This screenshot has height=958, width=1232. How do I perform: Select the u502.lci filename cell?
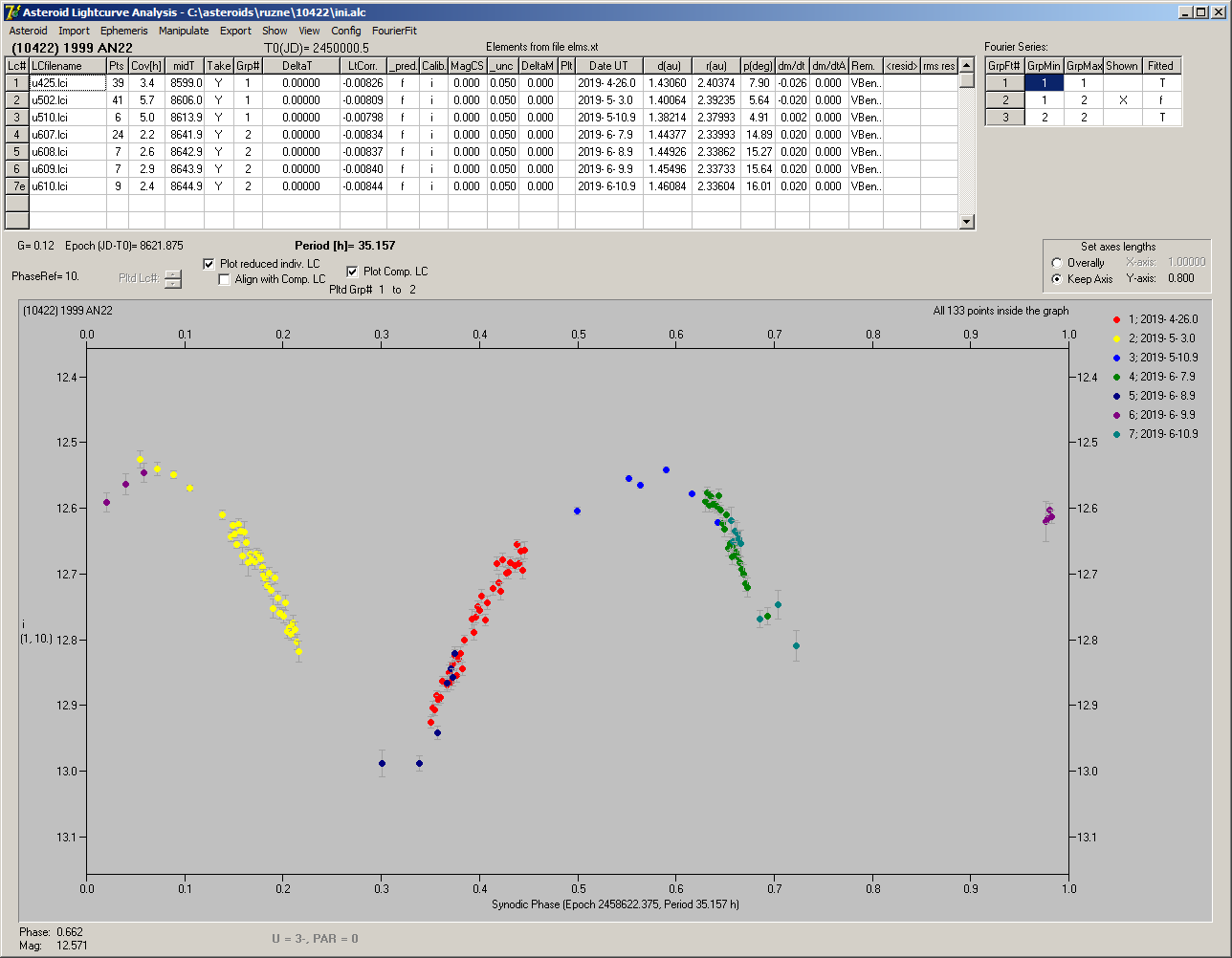point(67,100)
